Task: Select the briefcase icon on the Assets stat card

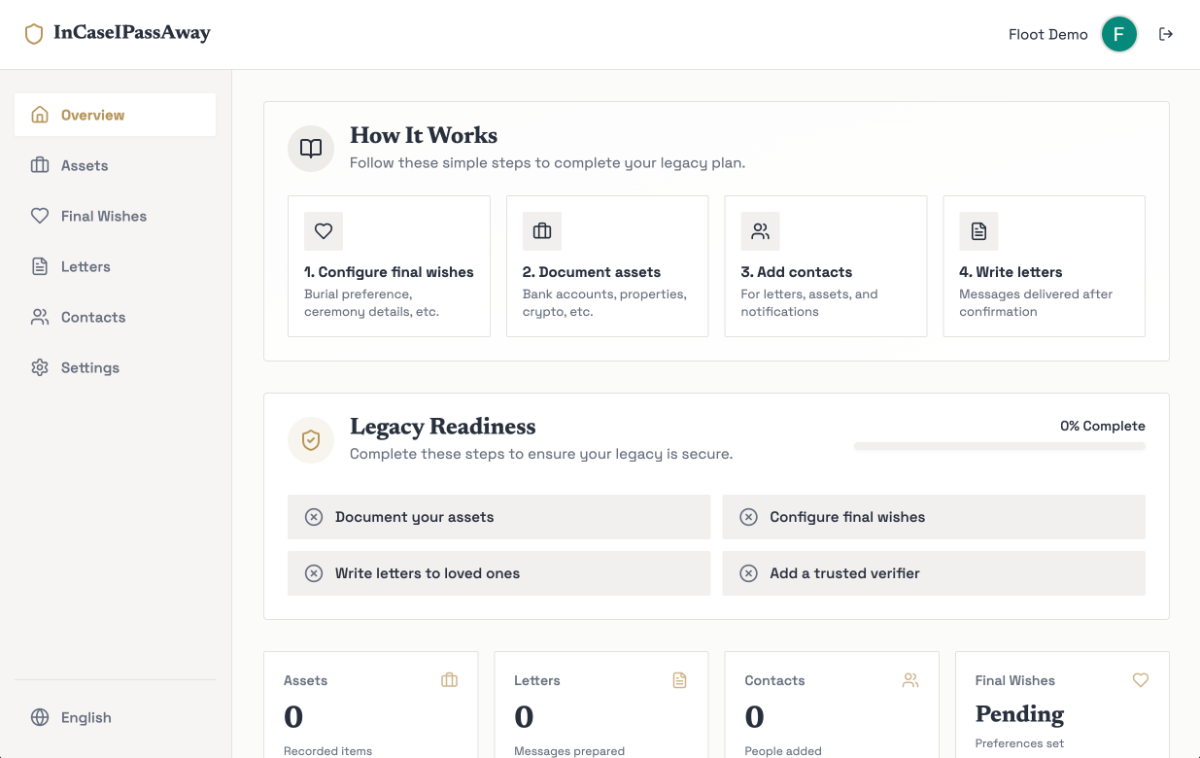Action: tap(449, 680)
